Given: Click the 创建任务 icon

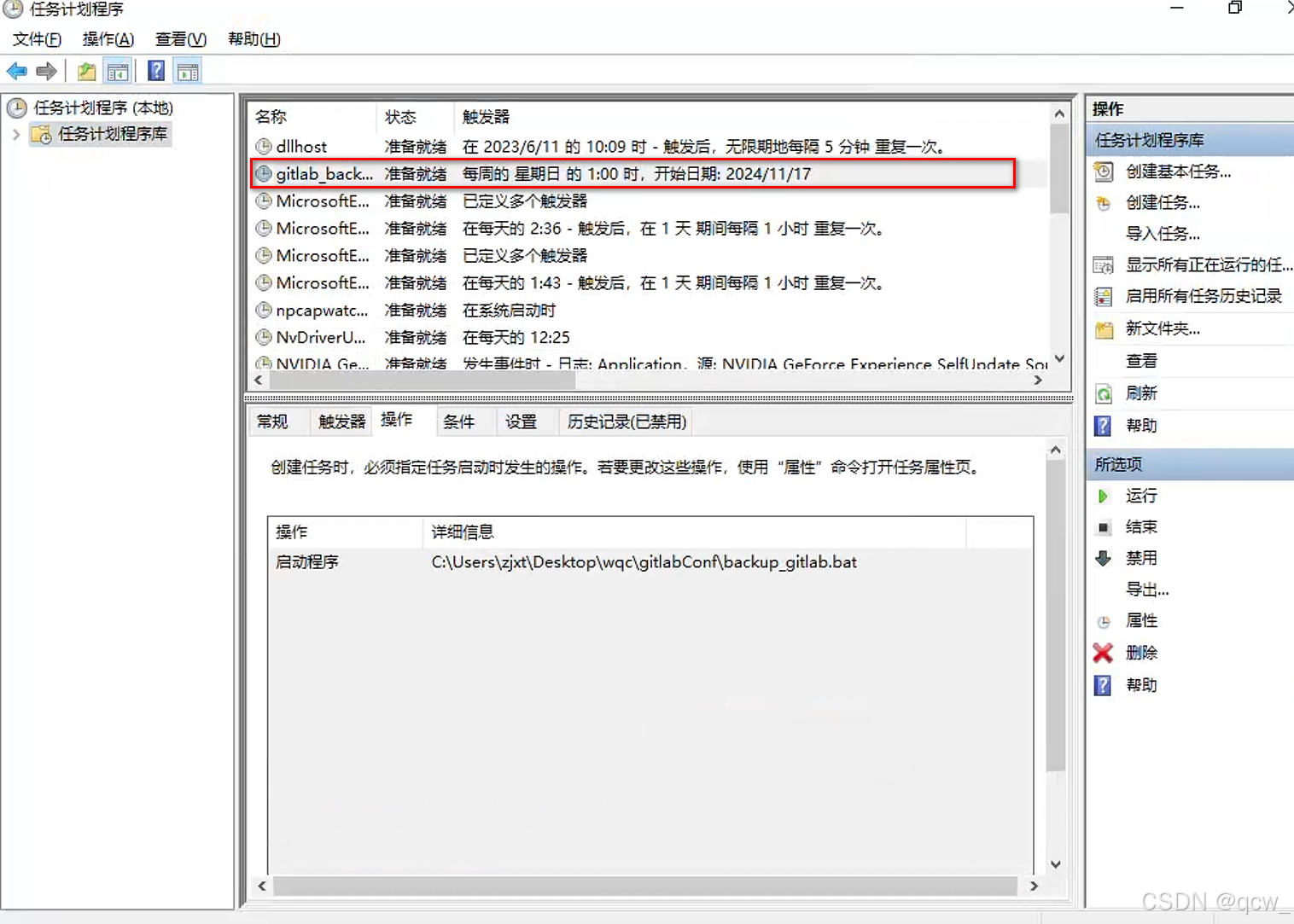Looking at the screenshot, I should [1104, 203].
